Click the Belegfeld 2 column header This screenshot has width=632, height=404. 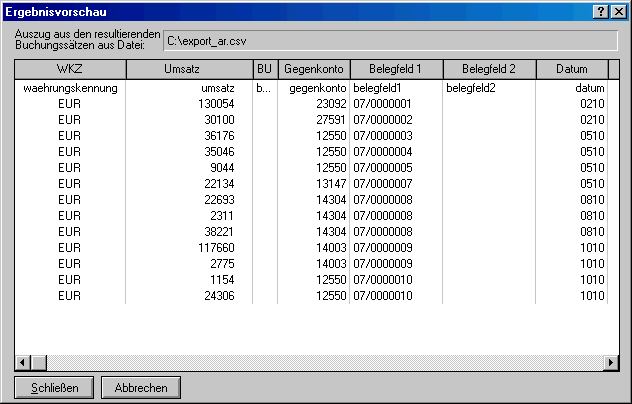(489, 69)
